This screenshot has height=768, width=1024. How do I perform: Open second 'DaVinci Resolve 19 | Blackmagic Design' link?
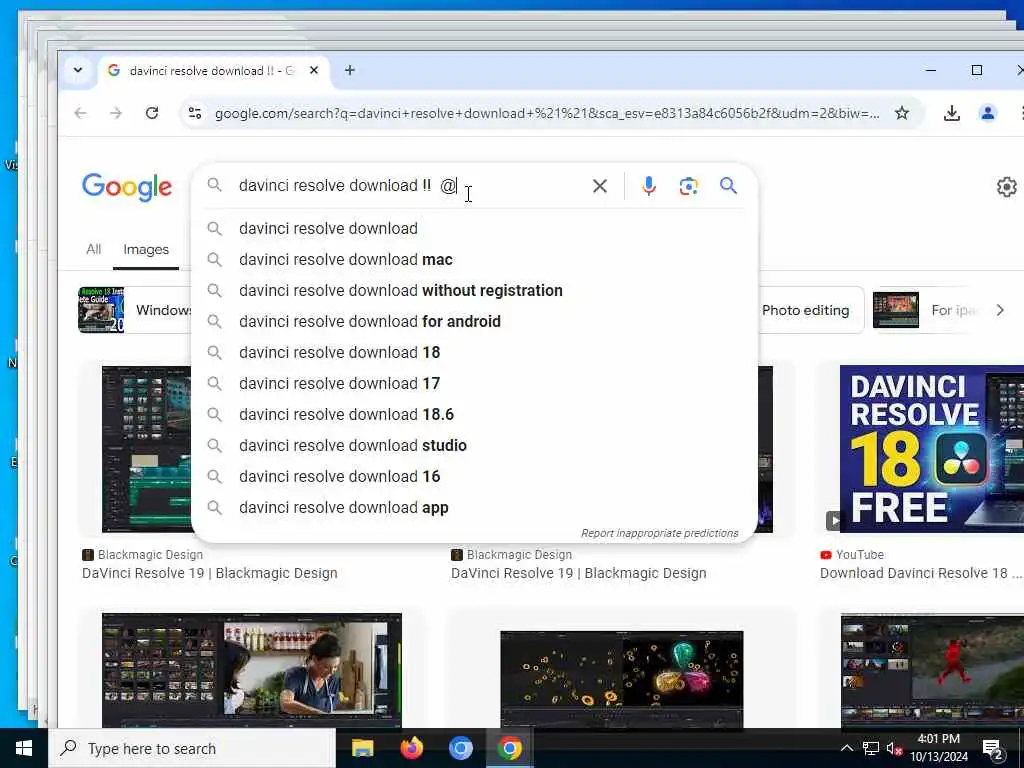(x=579, y=573)
